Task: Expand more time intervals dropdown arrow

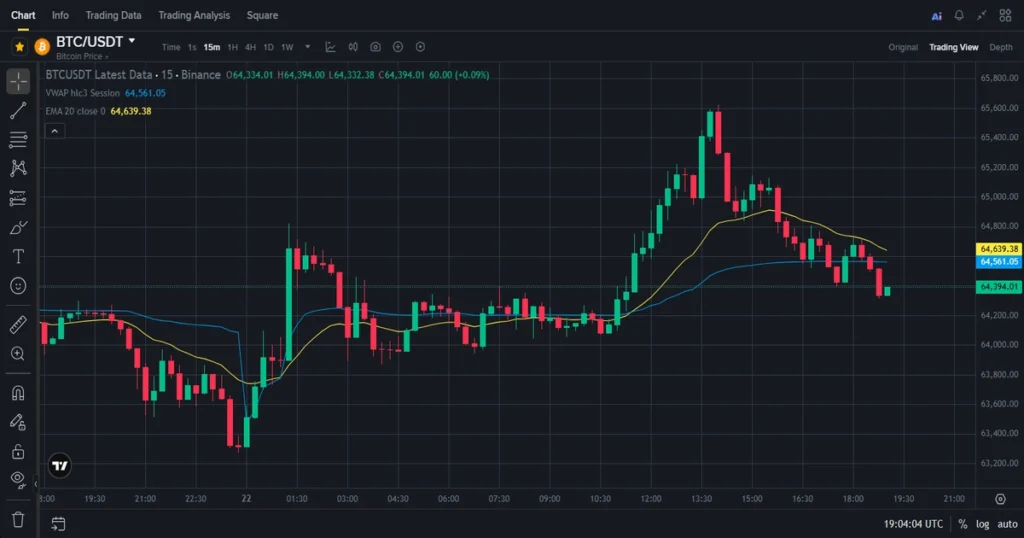Action: click(308, 47)
